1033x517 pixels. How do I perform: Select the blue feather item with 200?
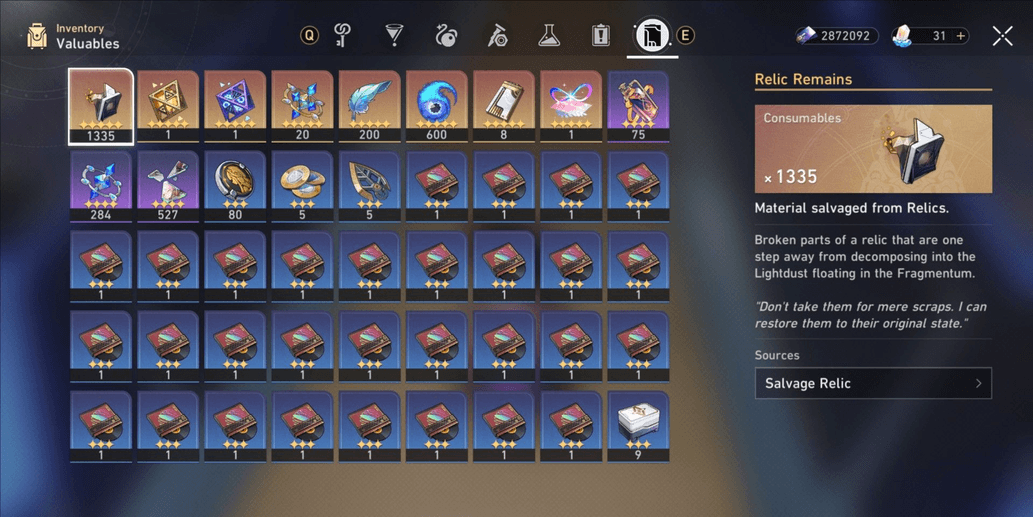click(x=370, y=105)
